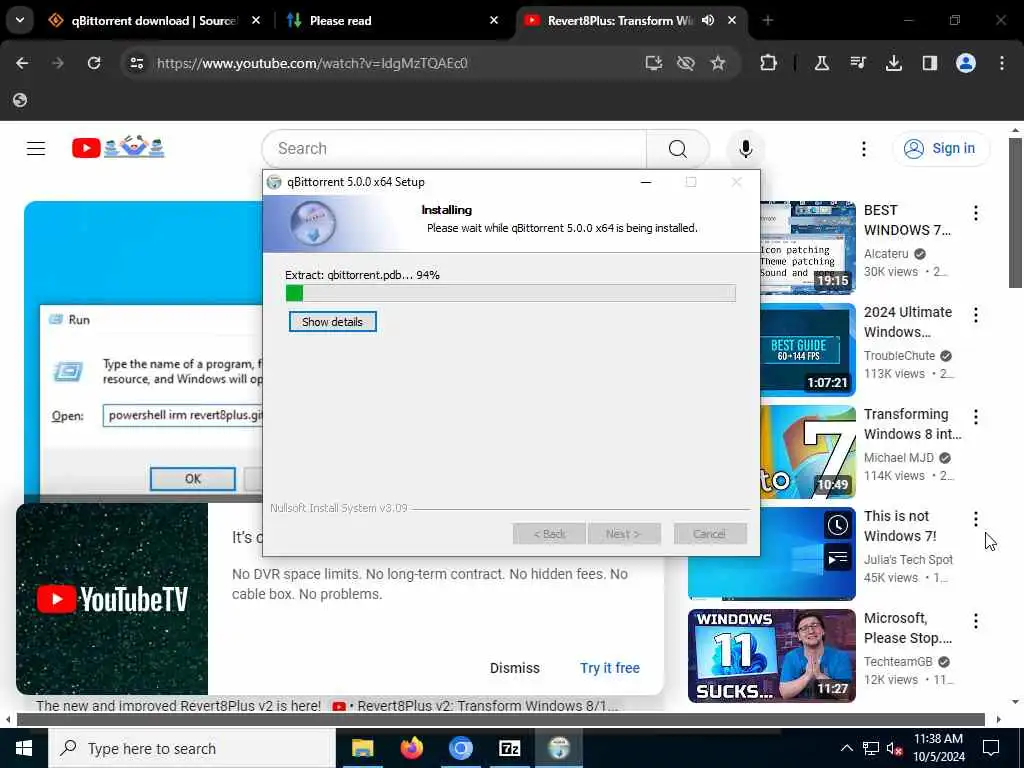
Task: Open media controls icon in browser toolbar
Action: pyautogui.click(x=857, y=63)
